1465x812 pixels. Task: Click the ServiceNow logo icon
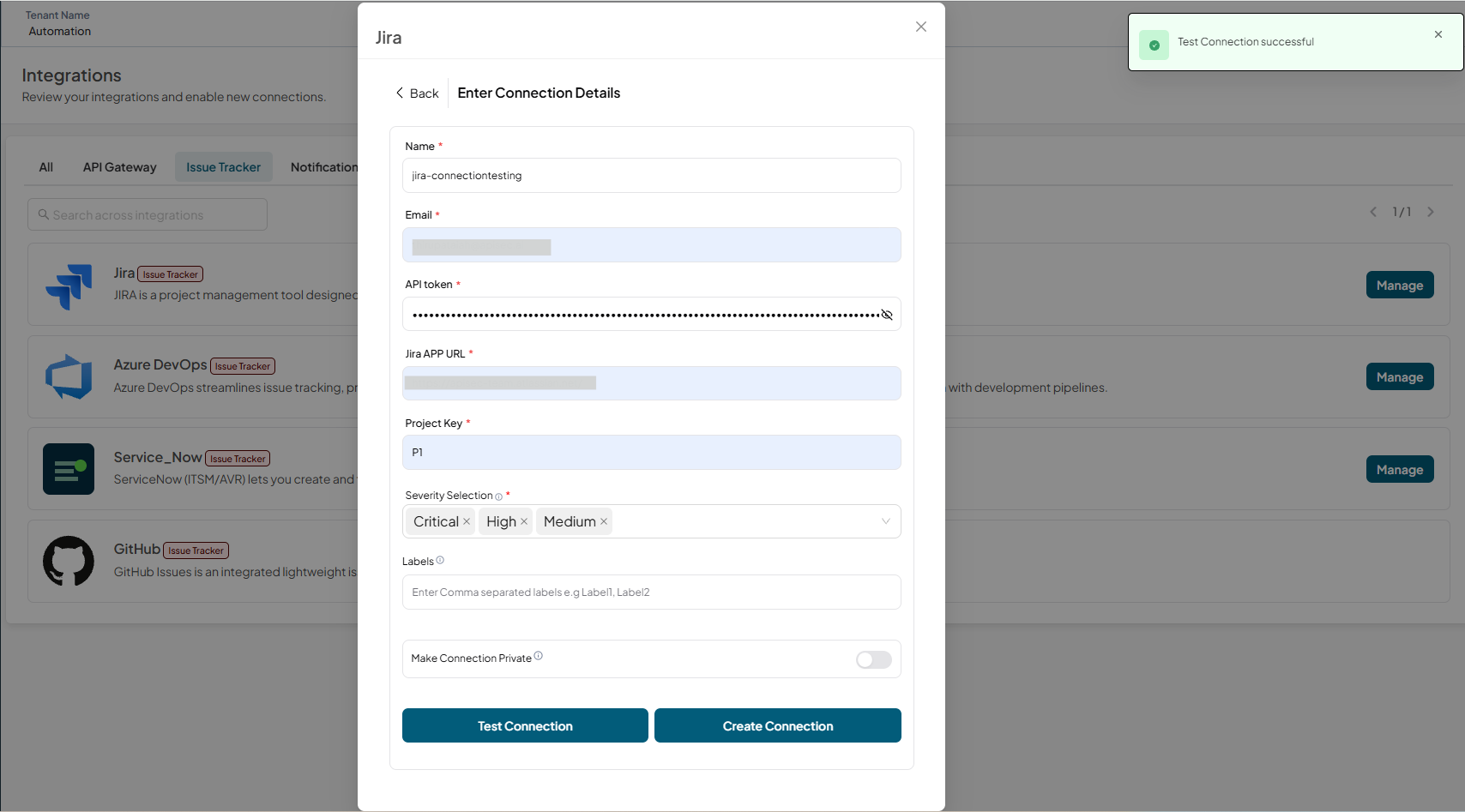coord(69,469)
